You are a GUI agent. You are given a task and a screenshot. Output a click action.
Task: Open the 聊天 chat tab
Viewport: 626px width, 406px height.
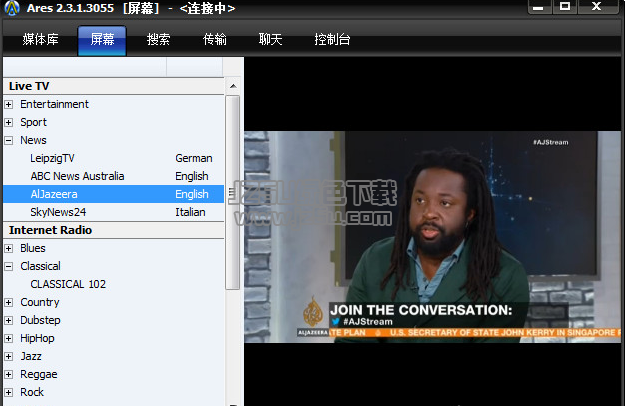pos(270,39)
